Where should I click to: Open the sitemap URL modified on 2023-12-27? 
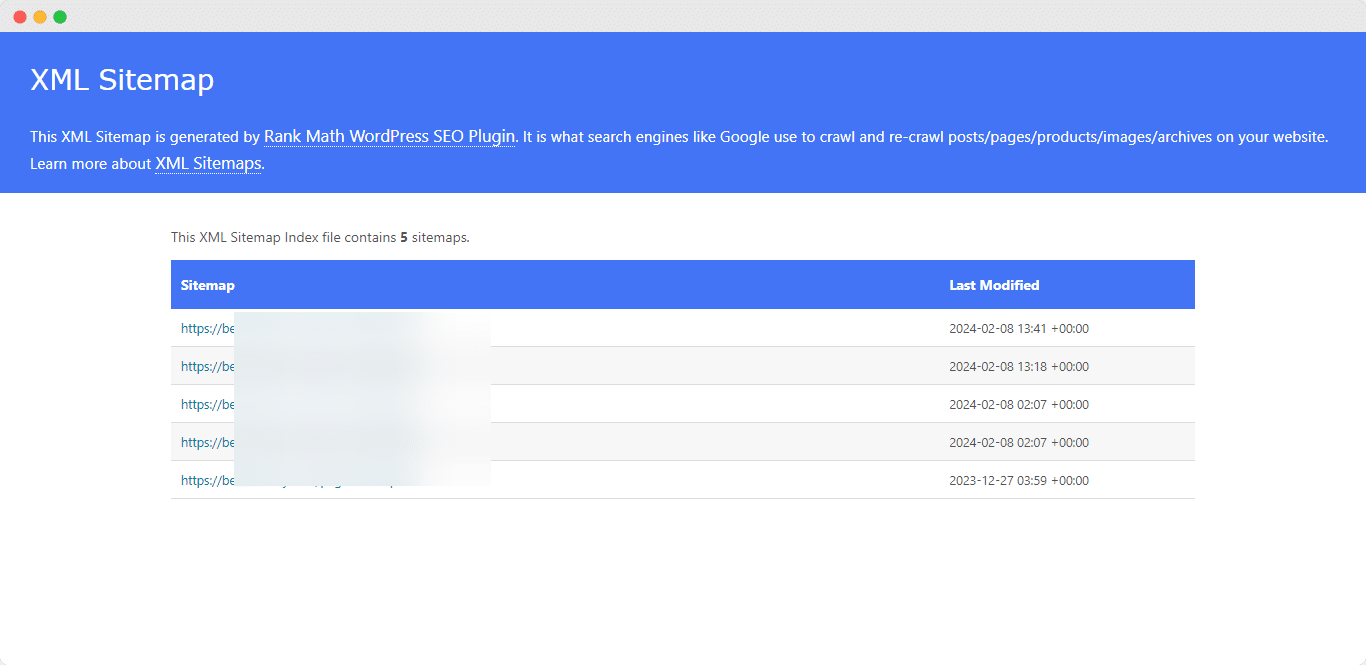click(207, 480)
